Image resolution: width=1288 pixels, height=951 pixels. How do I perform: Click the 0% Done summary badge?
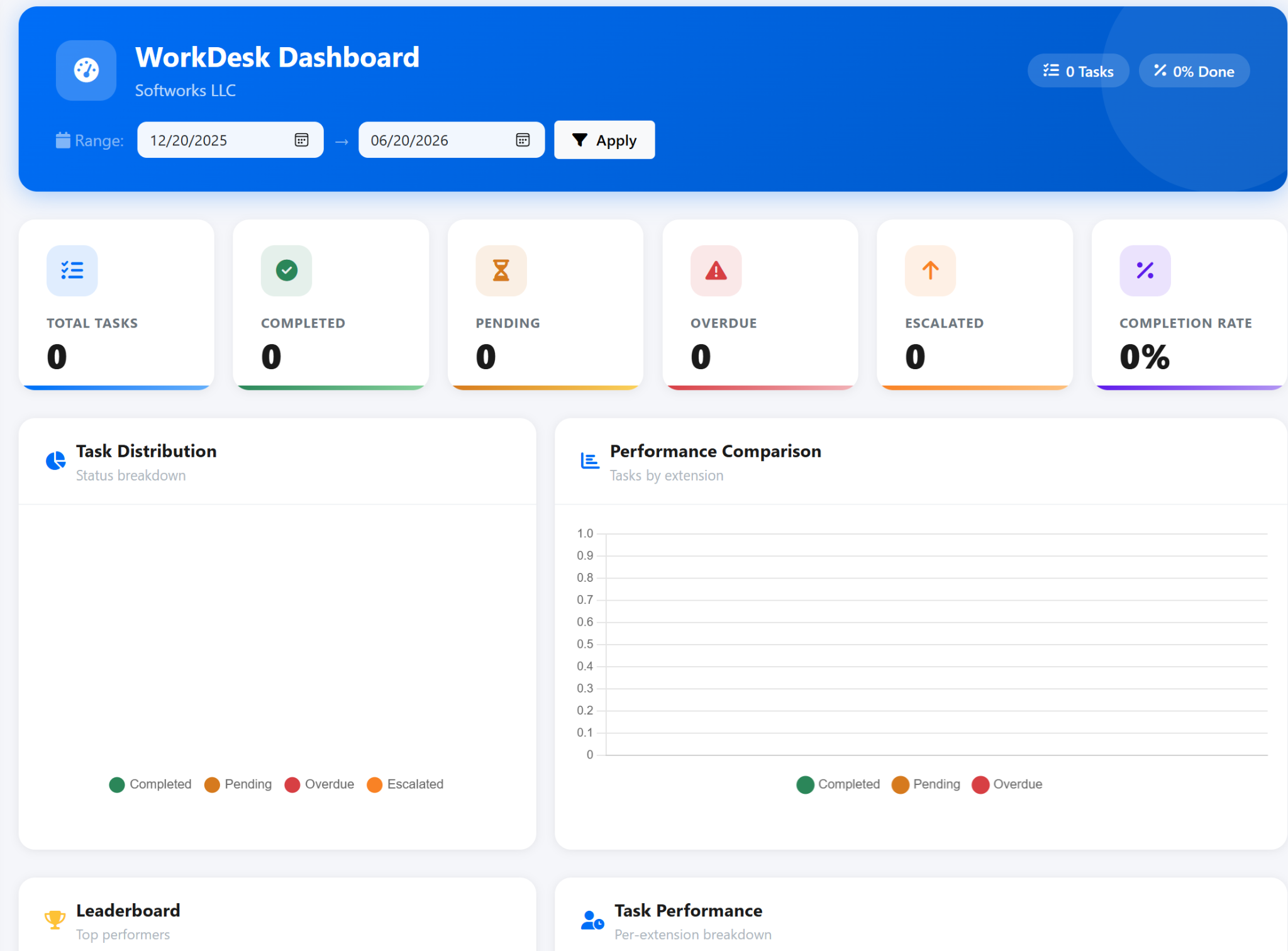pyautogui.click(x=1194, y=70)
